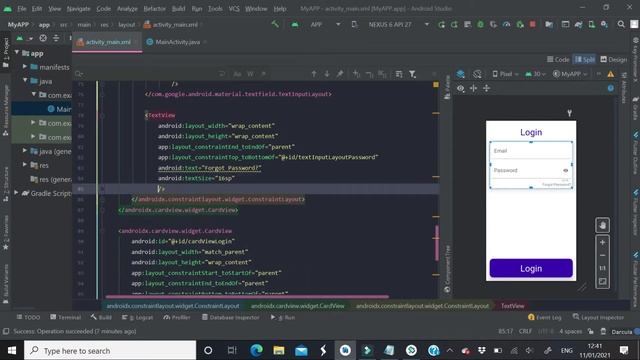Open the Refactor menu
This screenshot has height=360, width=640.
pos(155,9)
